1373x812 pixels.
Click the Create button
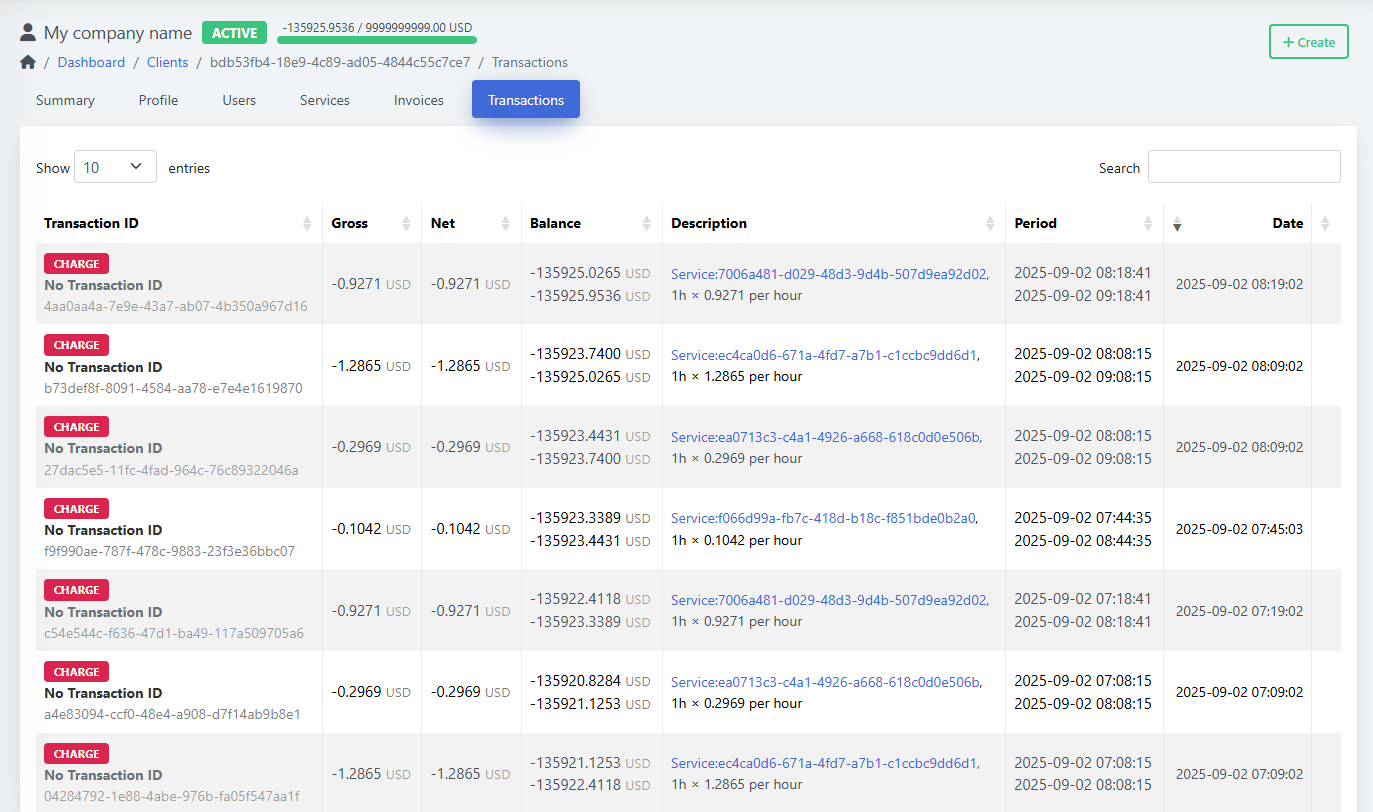tap(1309, 42)
